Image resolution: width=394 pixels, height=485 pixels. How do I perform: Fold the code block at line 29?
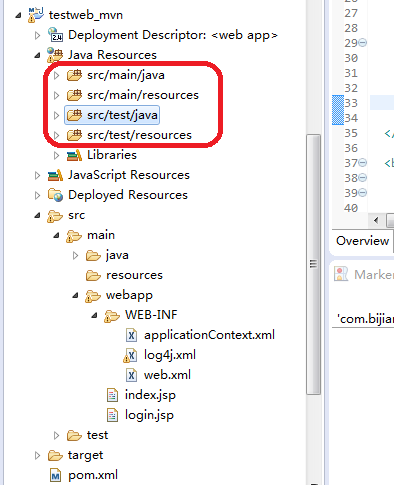(x=363, y=43)
